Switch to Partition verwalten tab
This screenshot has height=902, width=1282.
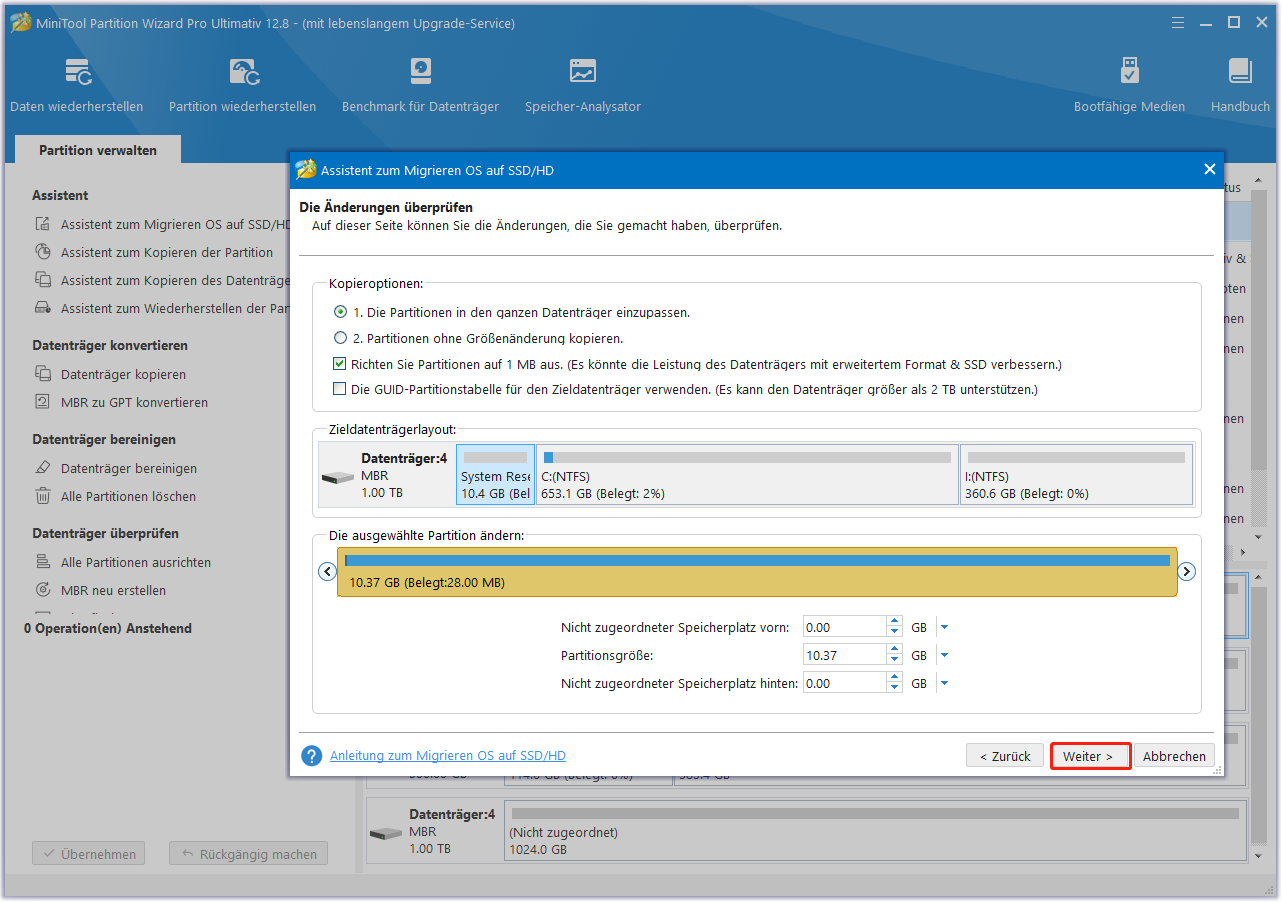point(98,150)
